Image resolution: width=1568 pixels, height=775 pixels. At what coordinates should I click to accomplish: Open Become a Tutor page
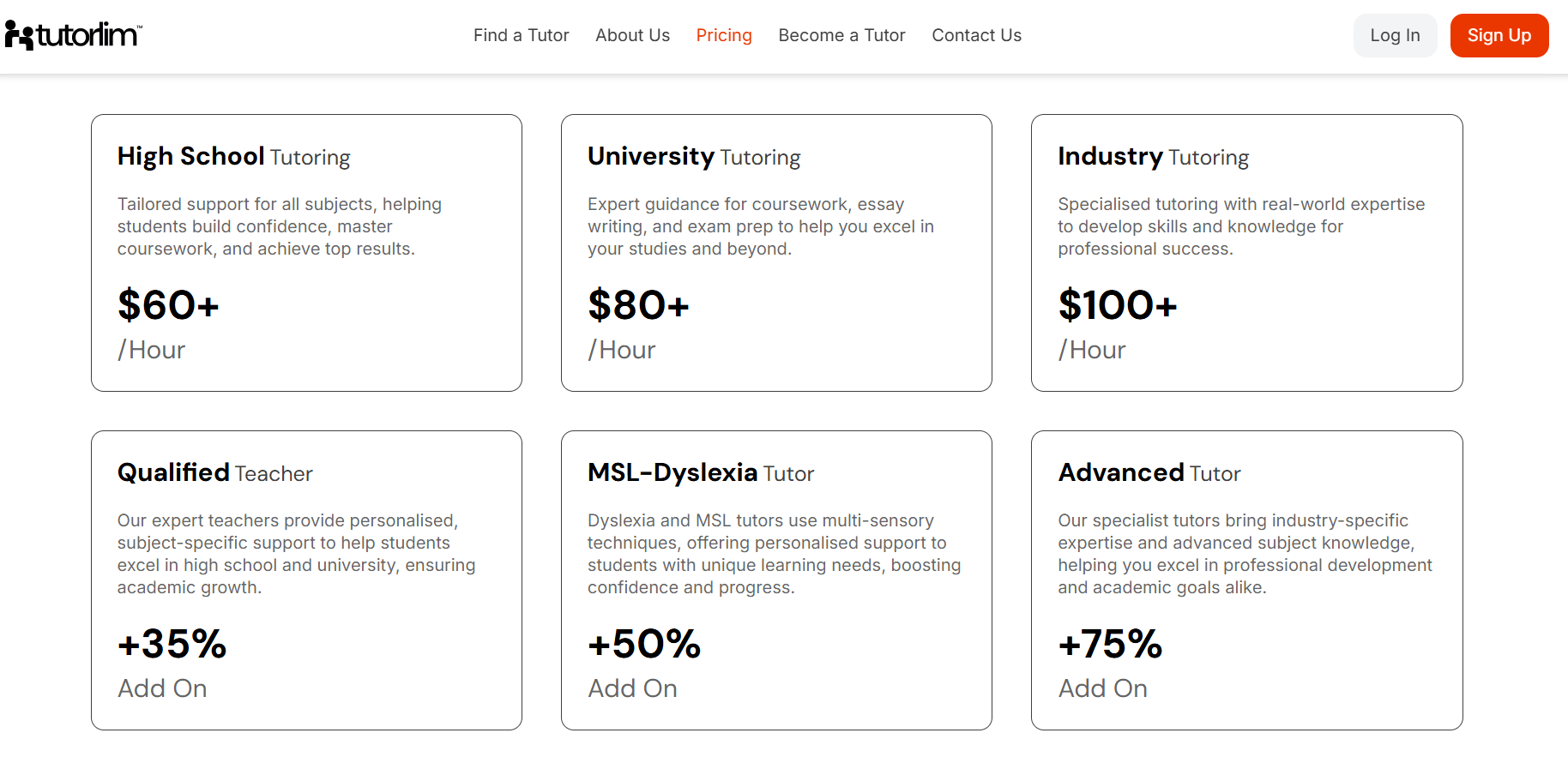[841, 35]
